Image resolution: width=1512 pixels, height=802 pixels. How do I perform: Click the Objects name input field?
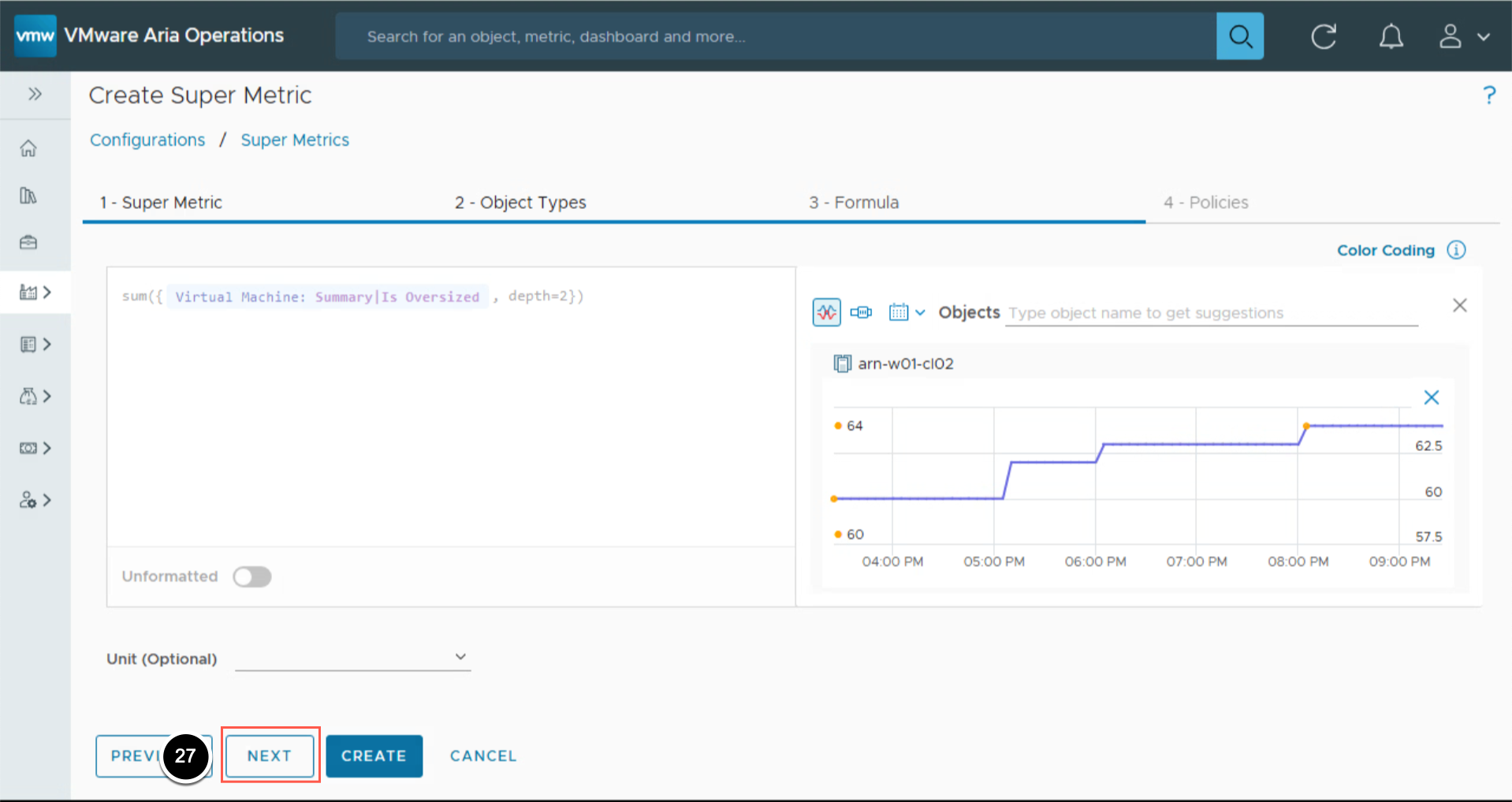1211,313
